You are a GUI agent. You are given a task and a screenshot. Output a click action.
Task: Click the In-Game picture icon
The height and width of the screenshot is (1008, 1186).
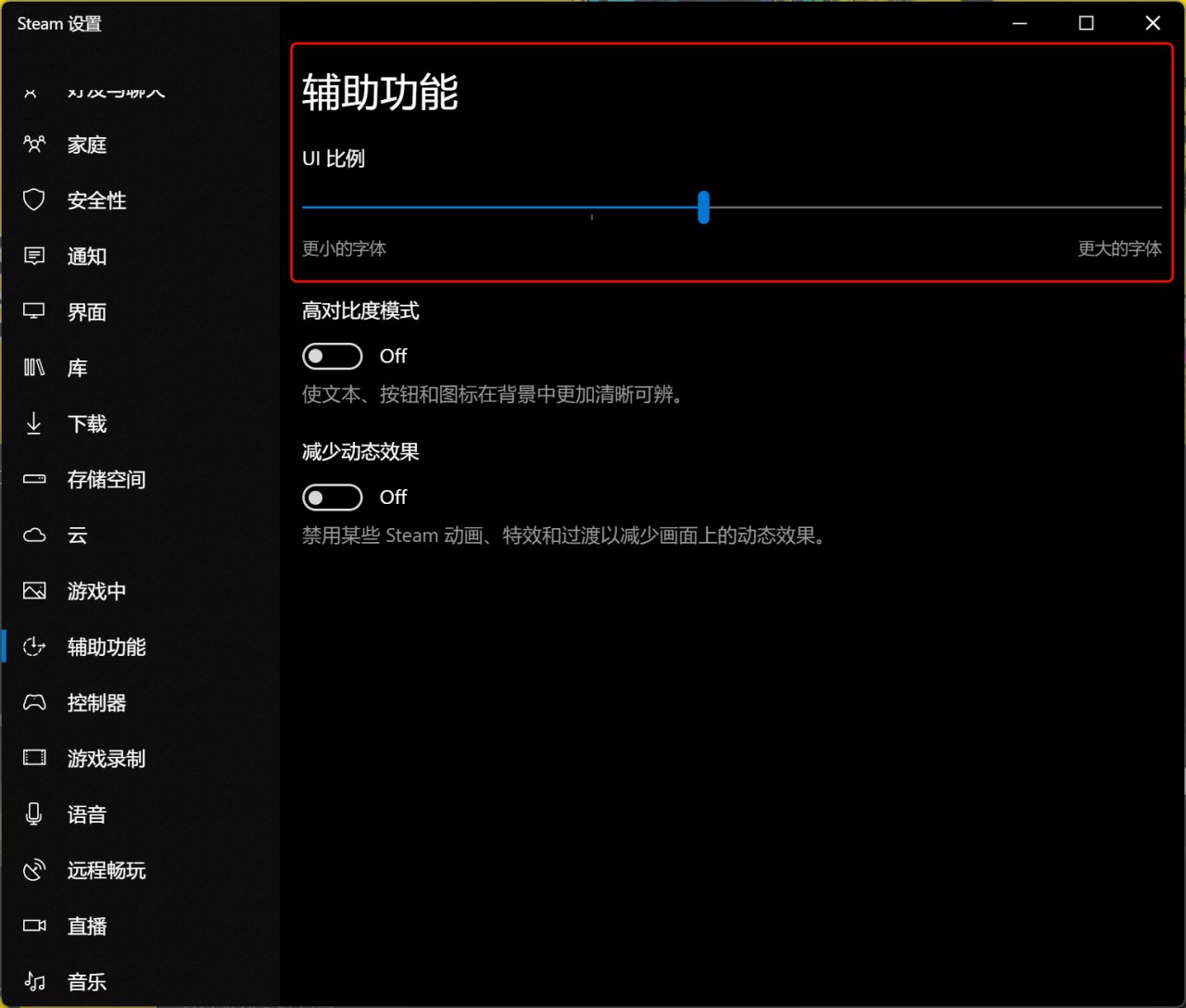[34, 591]
